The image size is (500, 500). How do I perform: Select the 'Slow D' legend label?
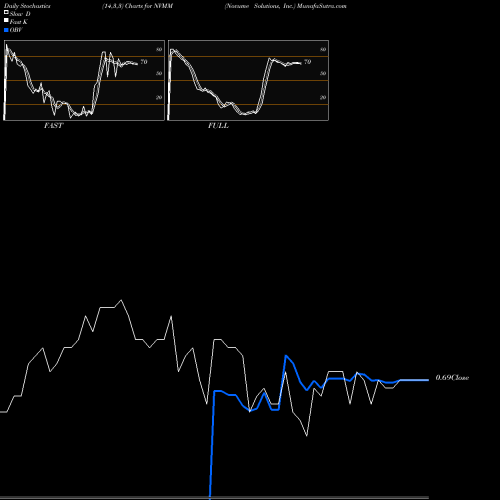click(20, 14)
